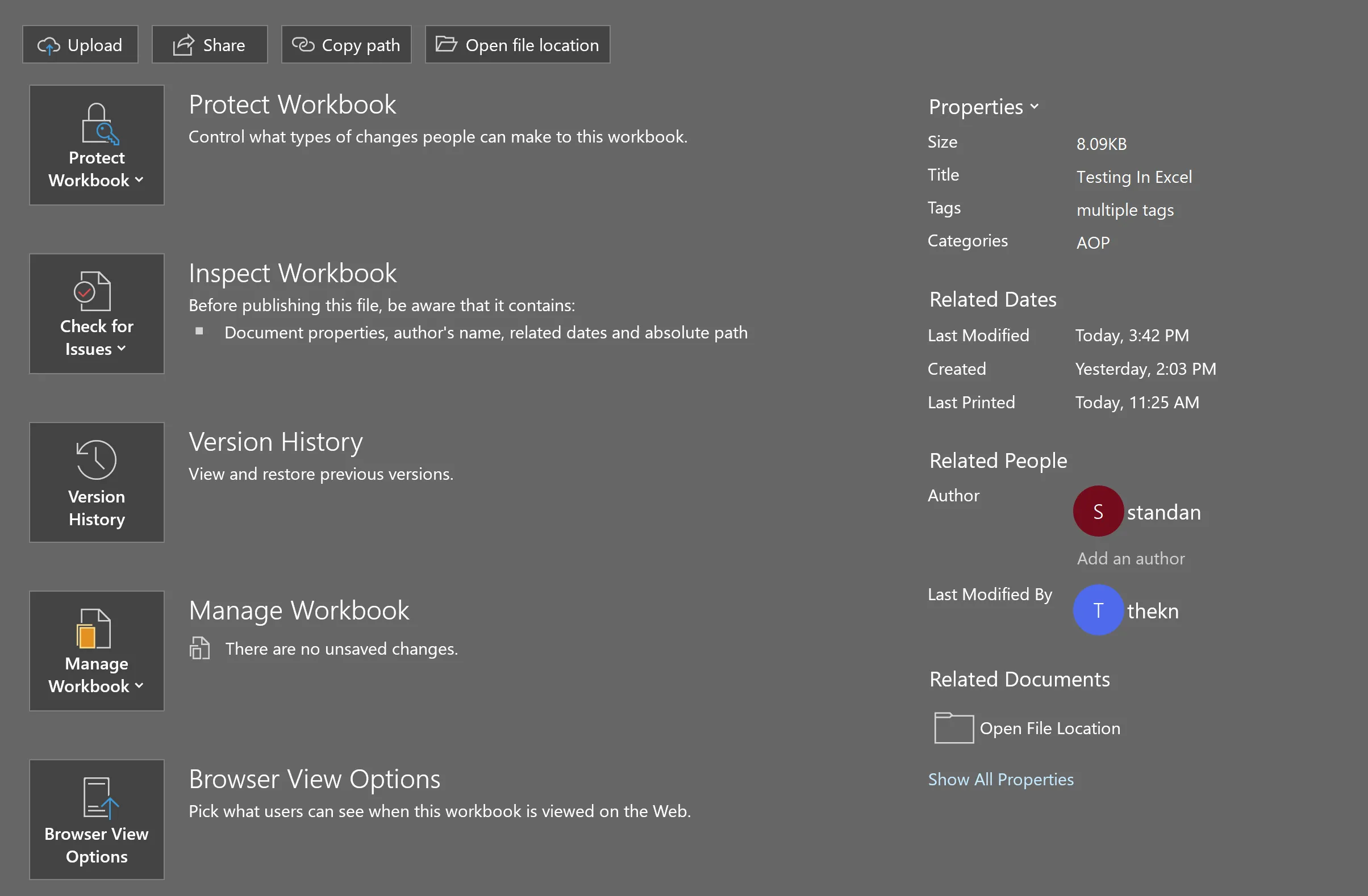Click the standan author avatar

[x=1098, y=511]
